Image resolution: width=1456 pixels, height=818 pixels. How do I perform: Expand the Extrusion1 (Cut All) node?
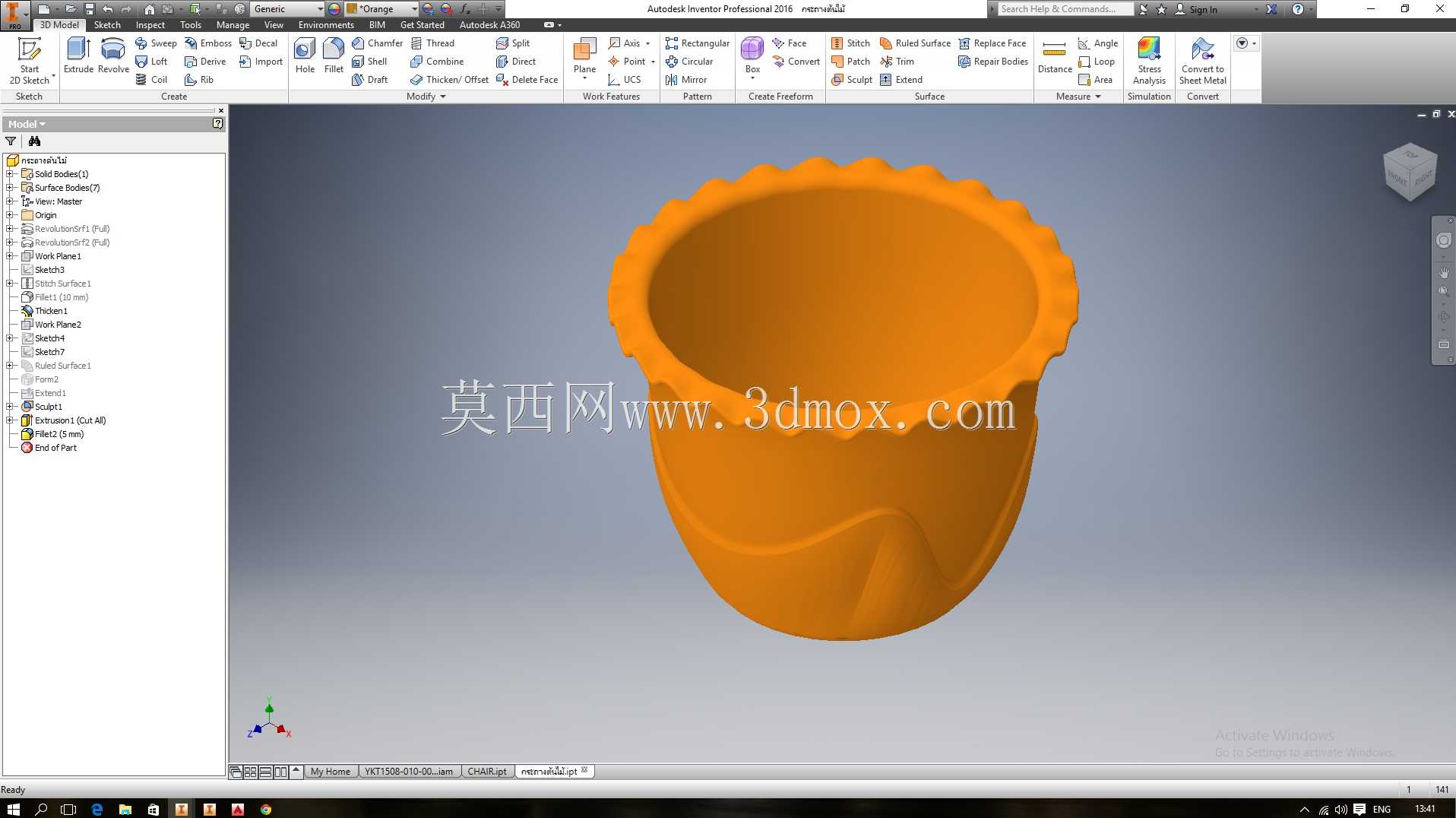click(10, 420)
